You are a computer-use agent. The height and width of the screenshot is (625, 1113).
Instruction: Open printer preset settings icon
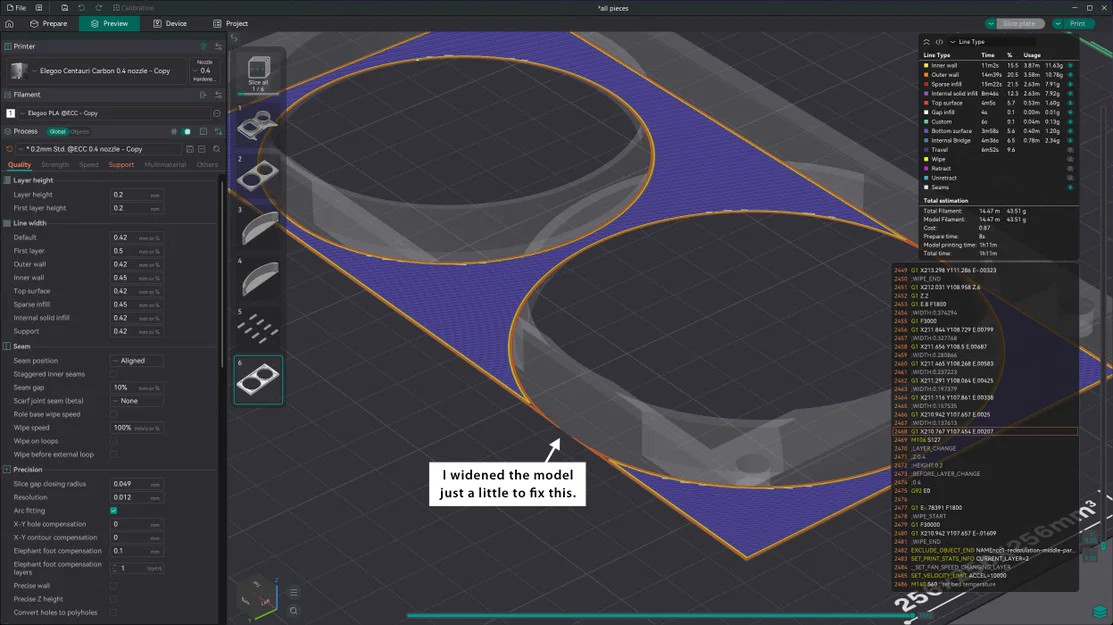click(x=218, y=46)
